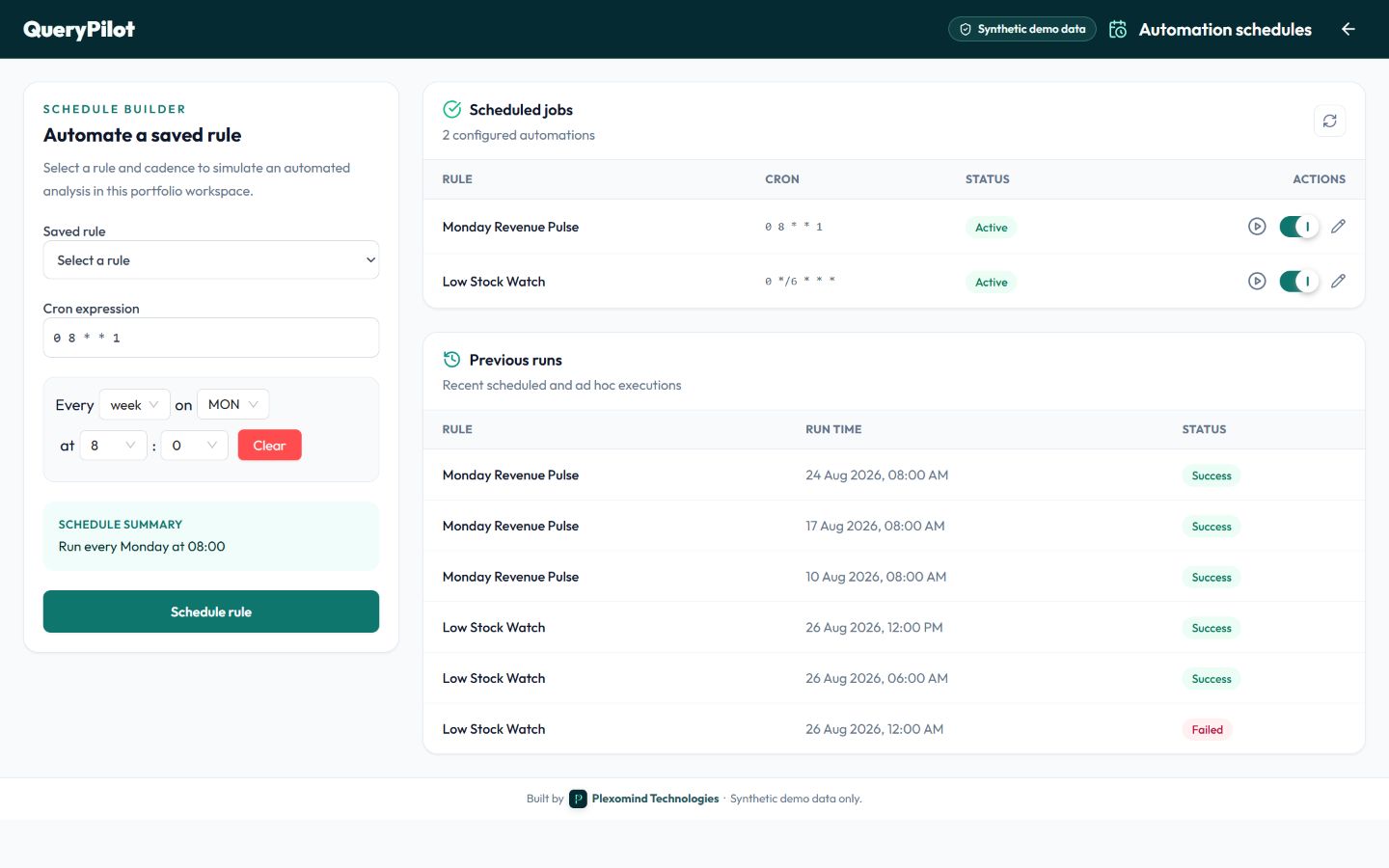
Task: Click the Plexomind Technologies logo icon
Action: tap(578, 799)
